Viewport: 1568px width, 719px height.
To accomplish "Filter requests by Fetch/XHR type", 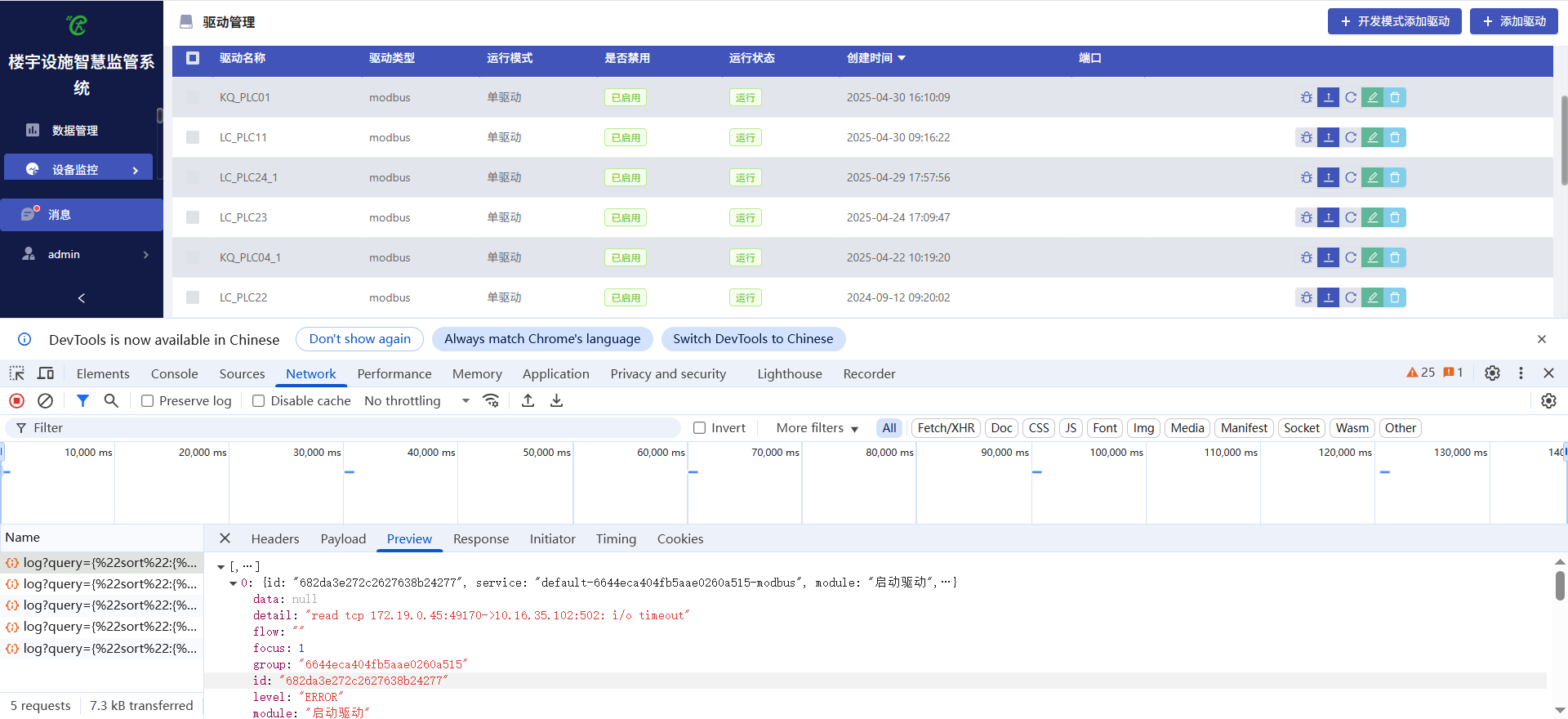I will tap(946, 427).
